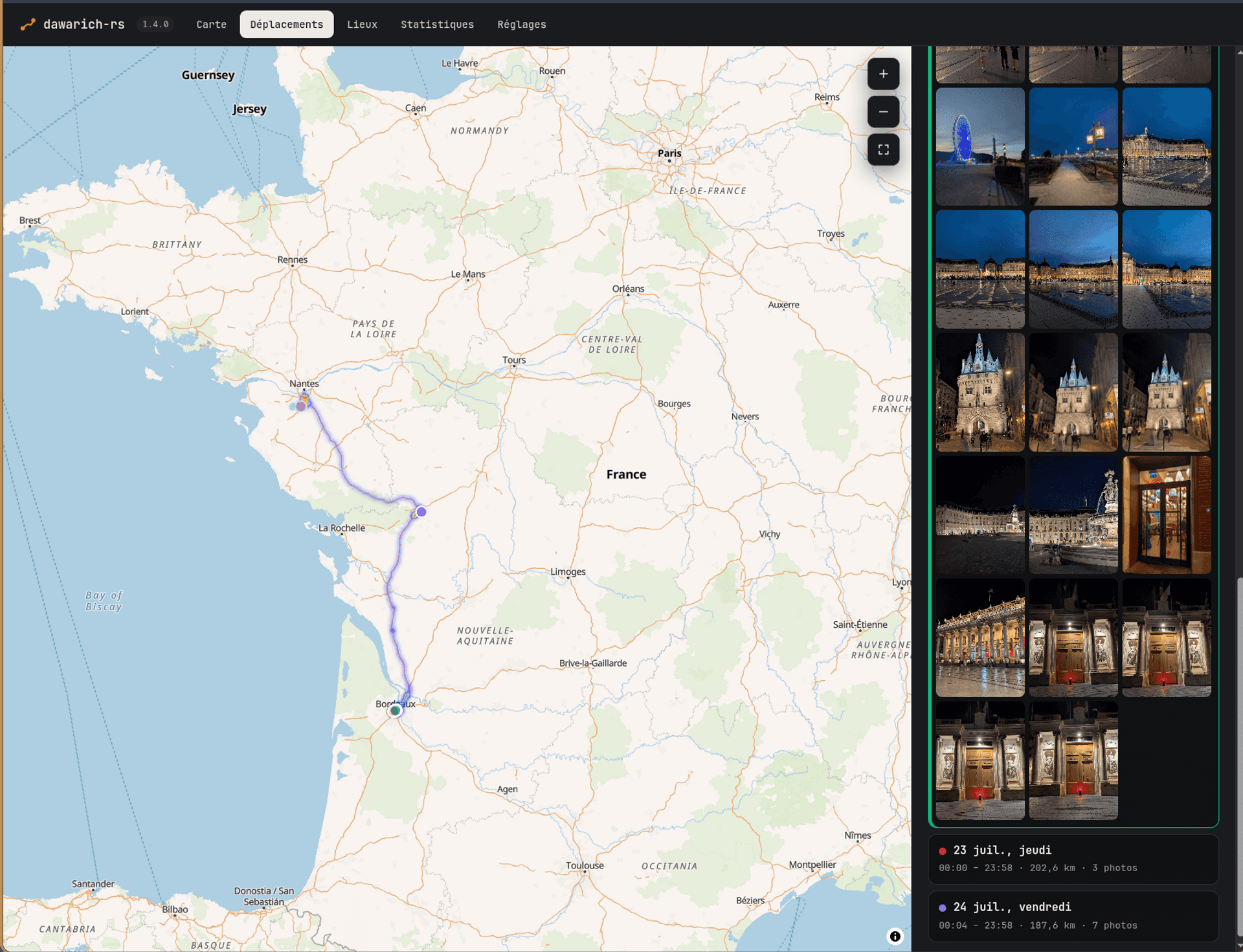
Task: Open the street lamp promenade photo
Action: [1073, 147]
